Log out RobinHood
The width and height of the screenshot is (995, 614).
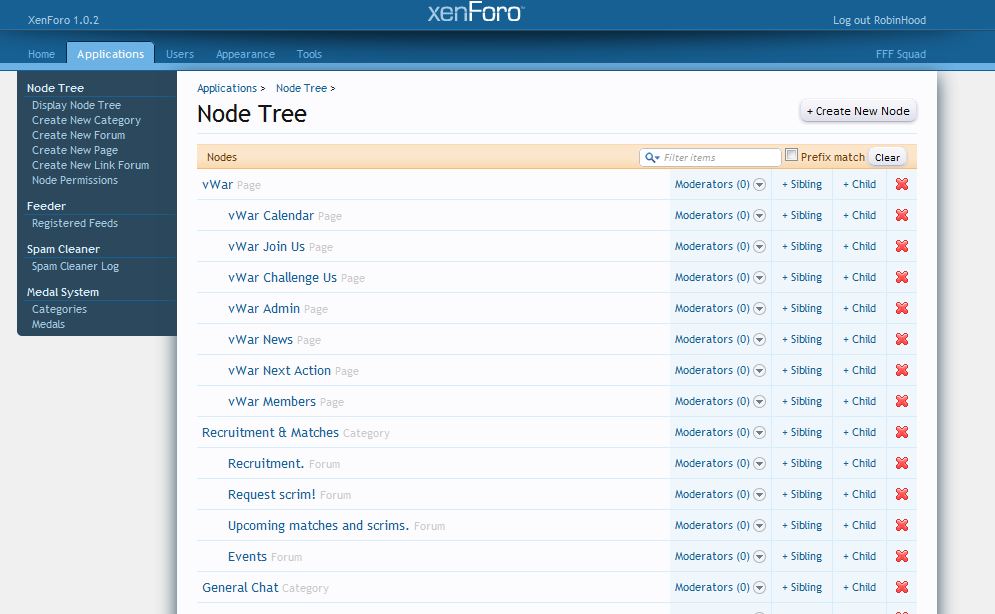click(x=879, y=20)
